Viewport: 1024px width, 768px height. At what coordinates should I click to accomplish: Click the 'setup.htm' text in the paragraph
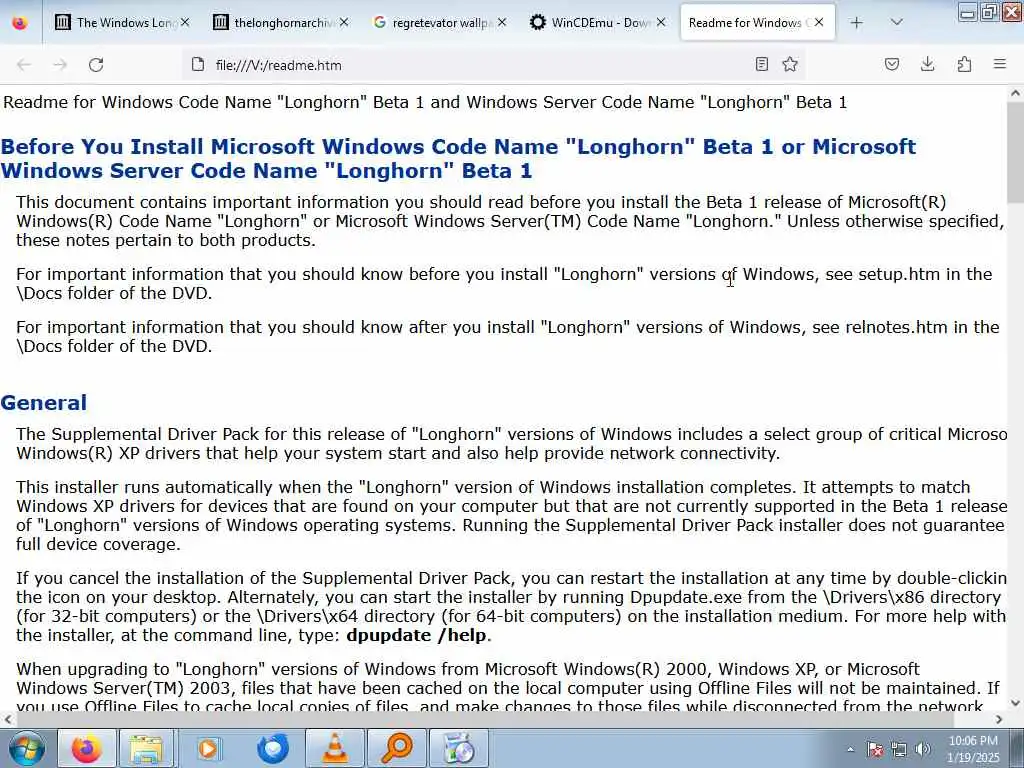(x=899, y=274)
